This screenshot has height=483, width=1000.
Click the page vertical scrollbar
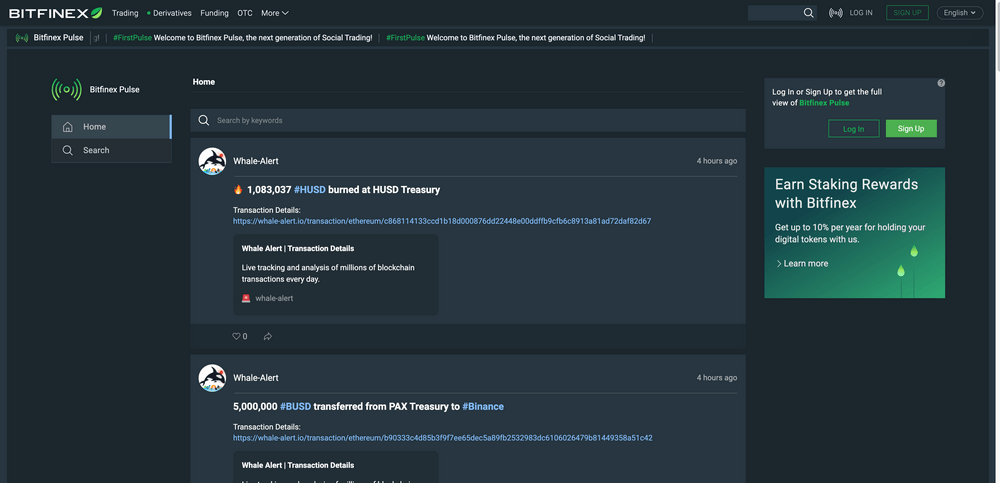tap(996, 35)
